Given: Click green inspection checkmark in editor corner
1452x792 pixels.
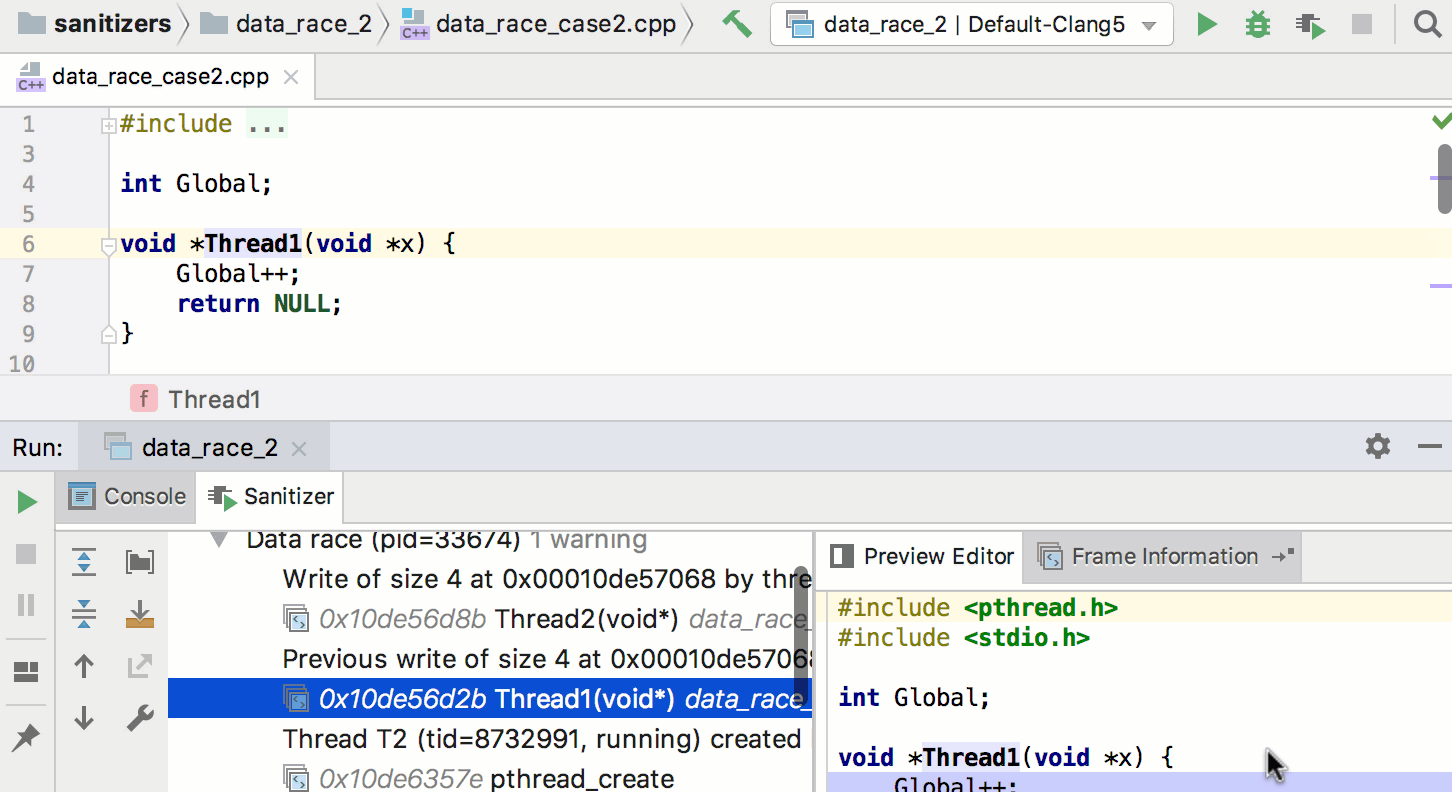Looking at the screenshot, I should click(1441, 121).
